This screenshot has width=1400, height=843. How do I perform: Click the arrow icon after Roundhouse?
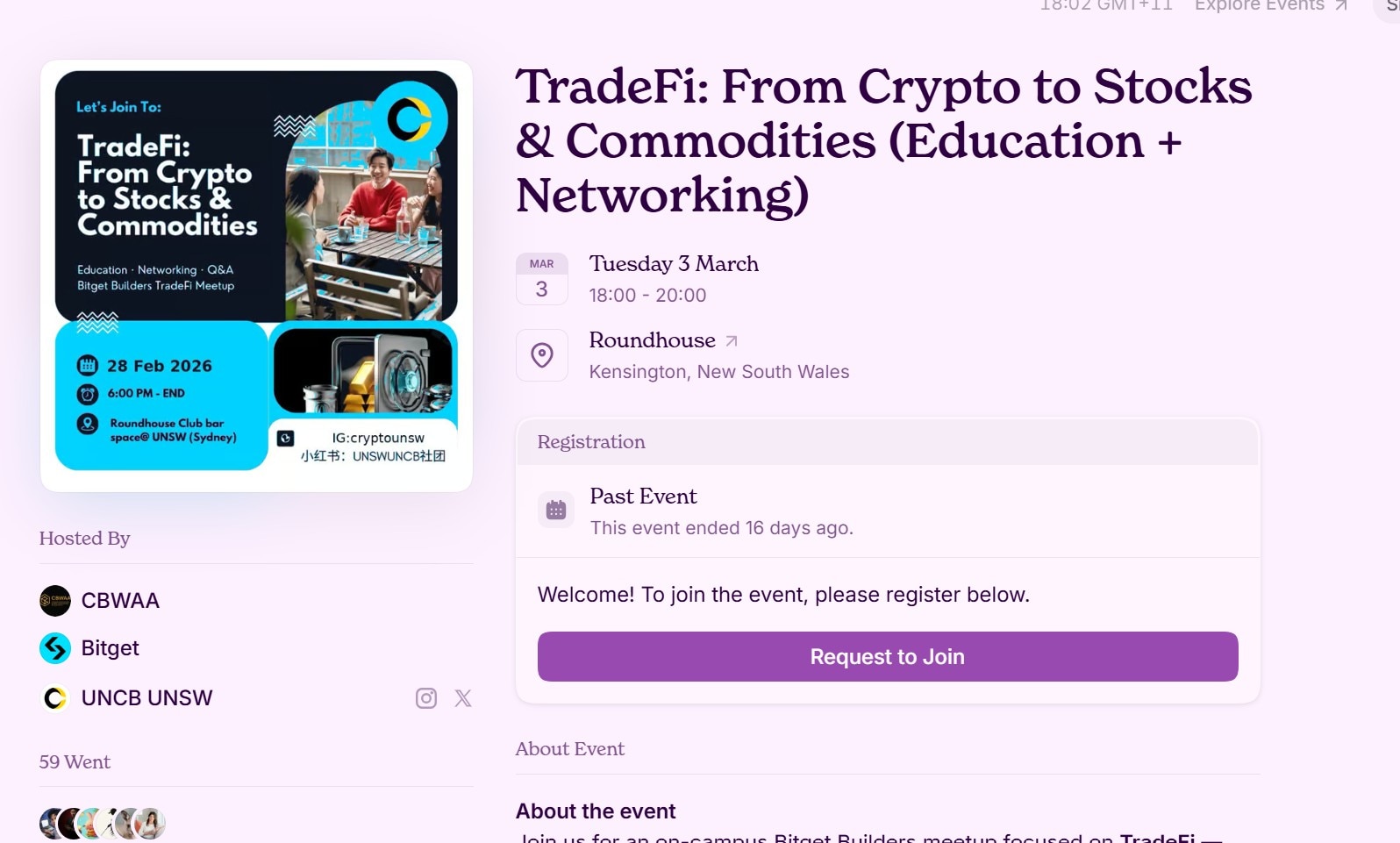coord(733,340)
